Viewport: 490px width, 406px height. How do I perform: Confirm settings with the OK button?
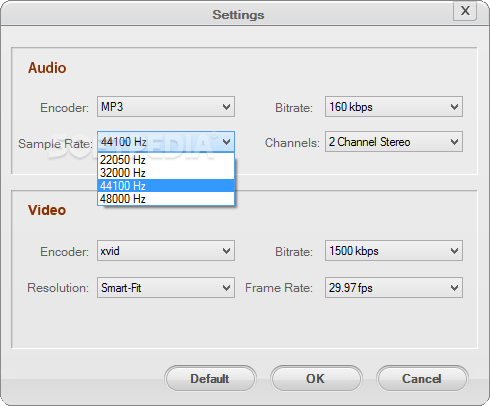pyautogui.click(x=316, y=378)
